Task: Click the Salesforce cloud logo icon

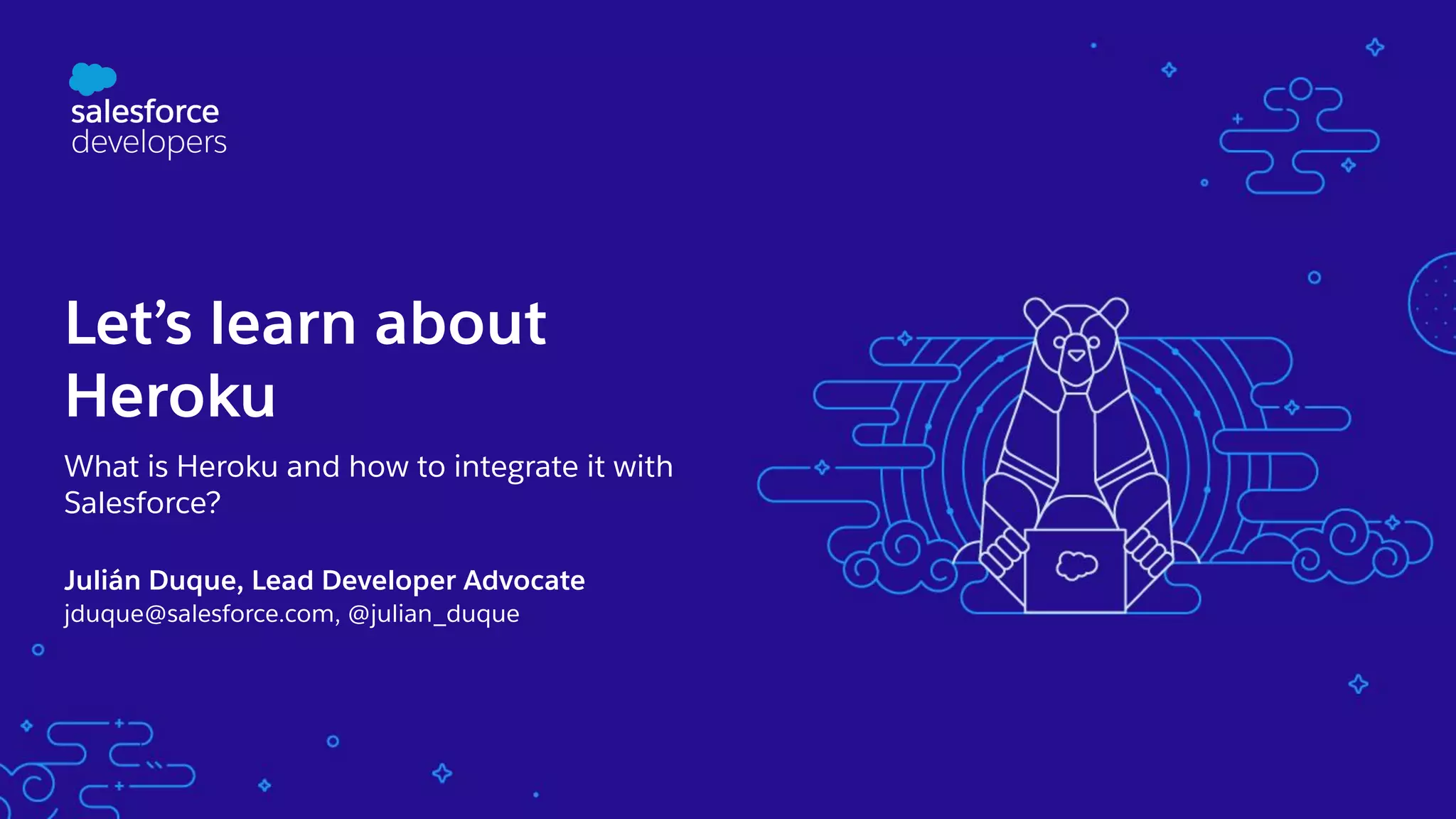Action: click(92, 78)
